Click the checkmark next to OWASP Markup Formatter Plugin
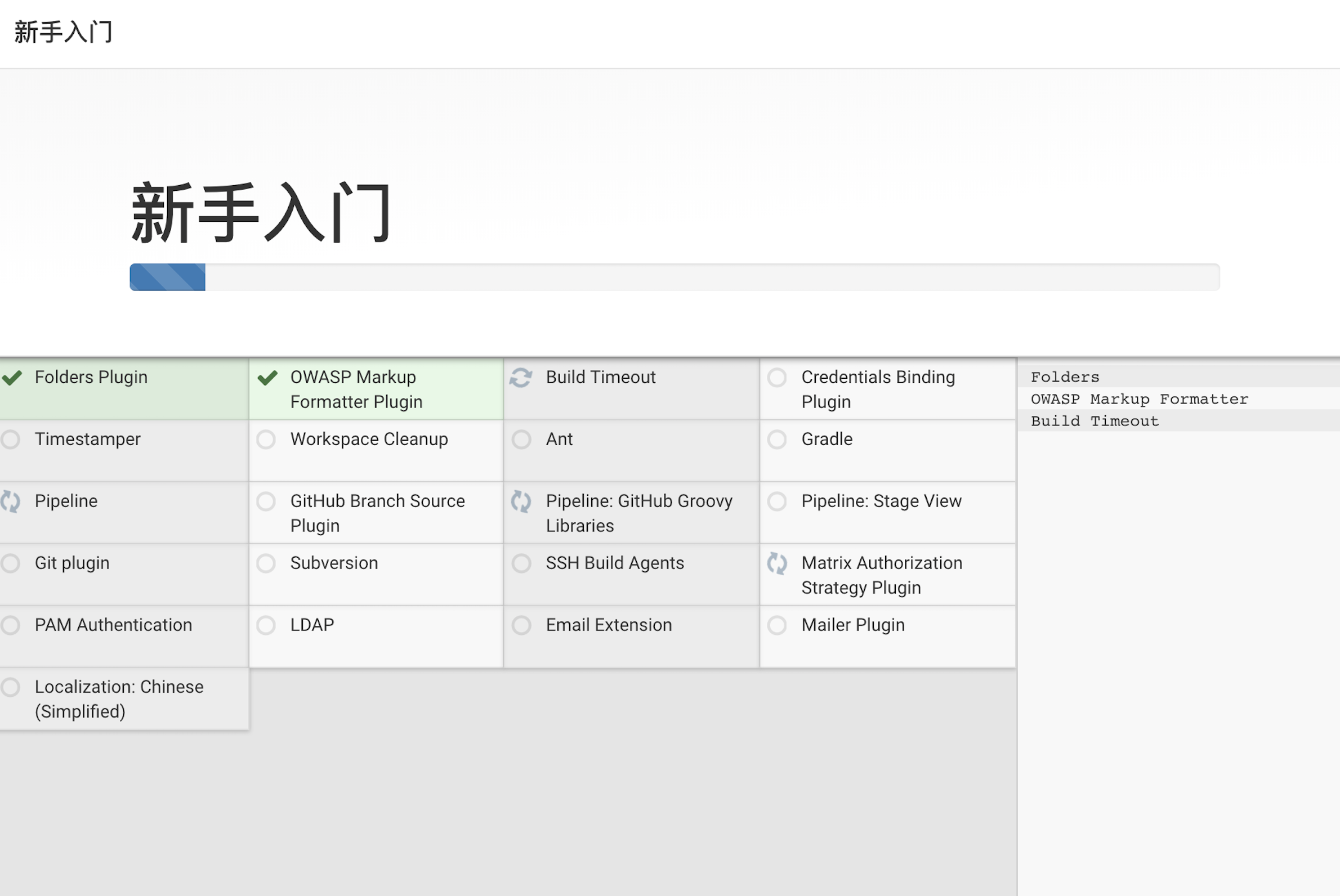This screenshot has width=1340, height=896. (x=267, y=378)
